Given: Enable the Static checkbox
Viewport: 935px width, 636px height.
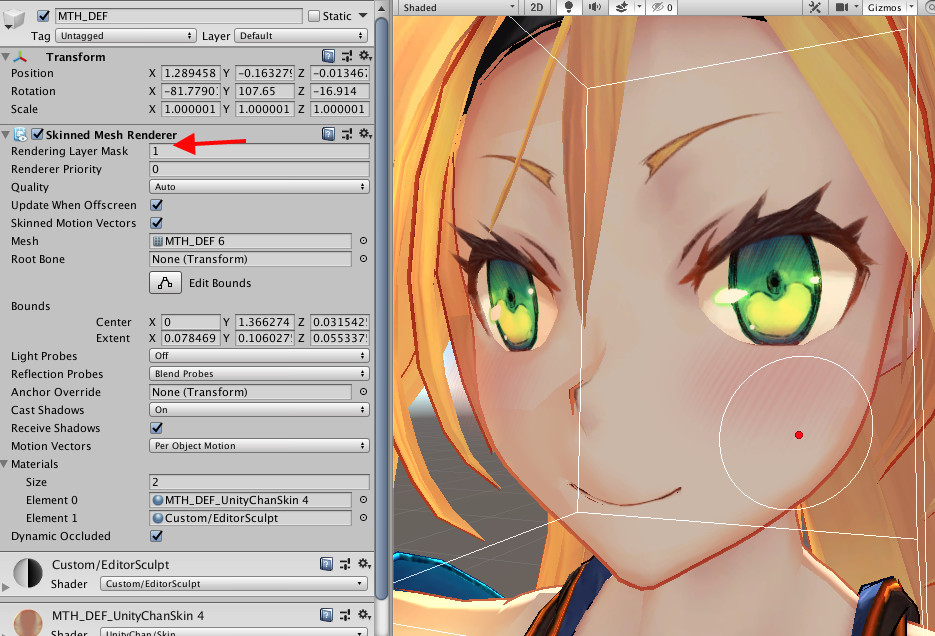Looking at the screenshot, I should (x=314, y=16).
